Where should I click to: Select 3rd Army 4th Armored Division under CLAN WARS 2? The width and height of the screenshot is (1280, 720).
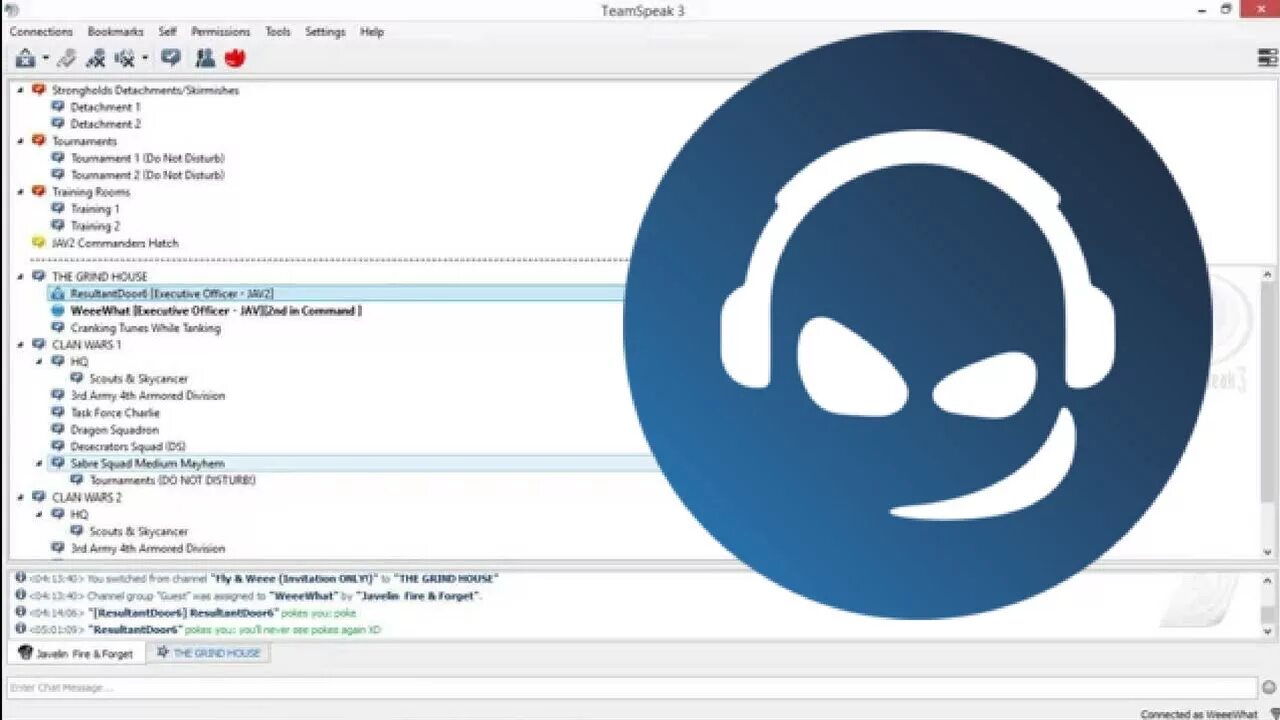(x=148, y=548)
